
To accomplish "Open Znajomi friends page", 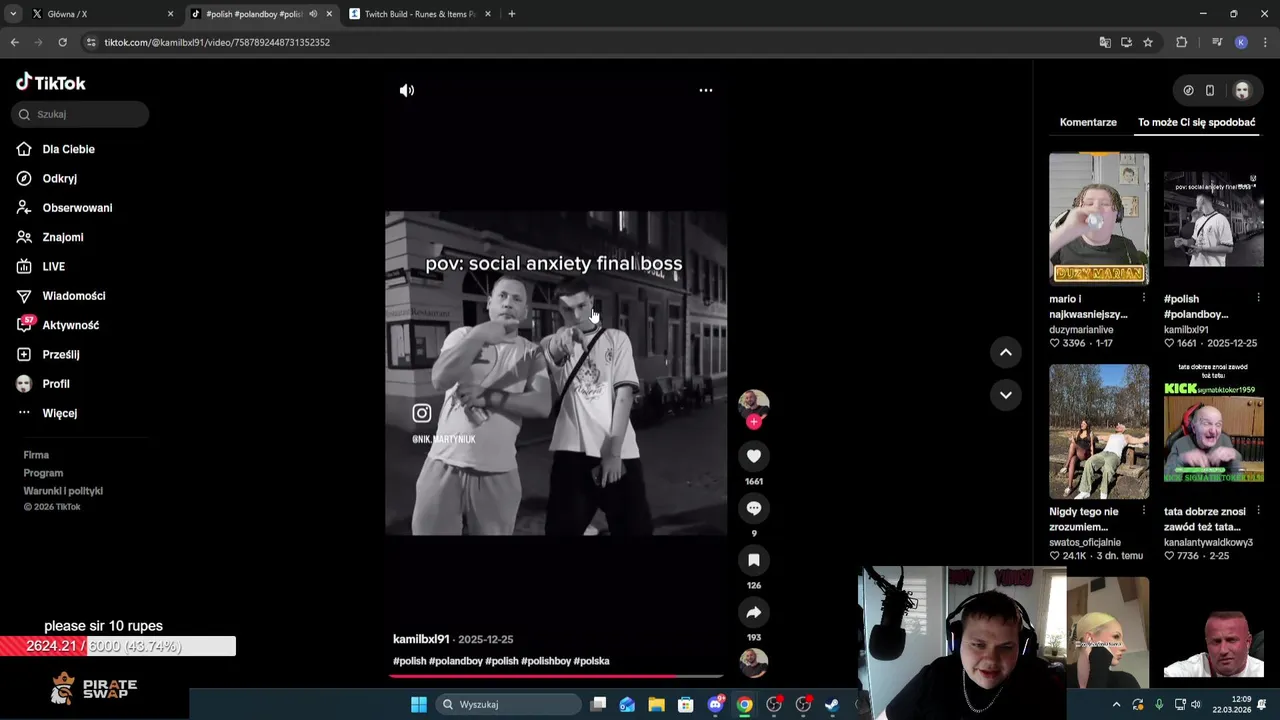I will (62, 237).
